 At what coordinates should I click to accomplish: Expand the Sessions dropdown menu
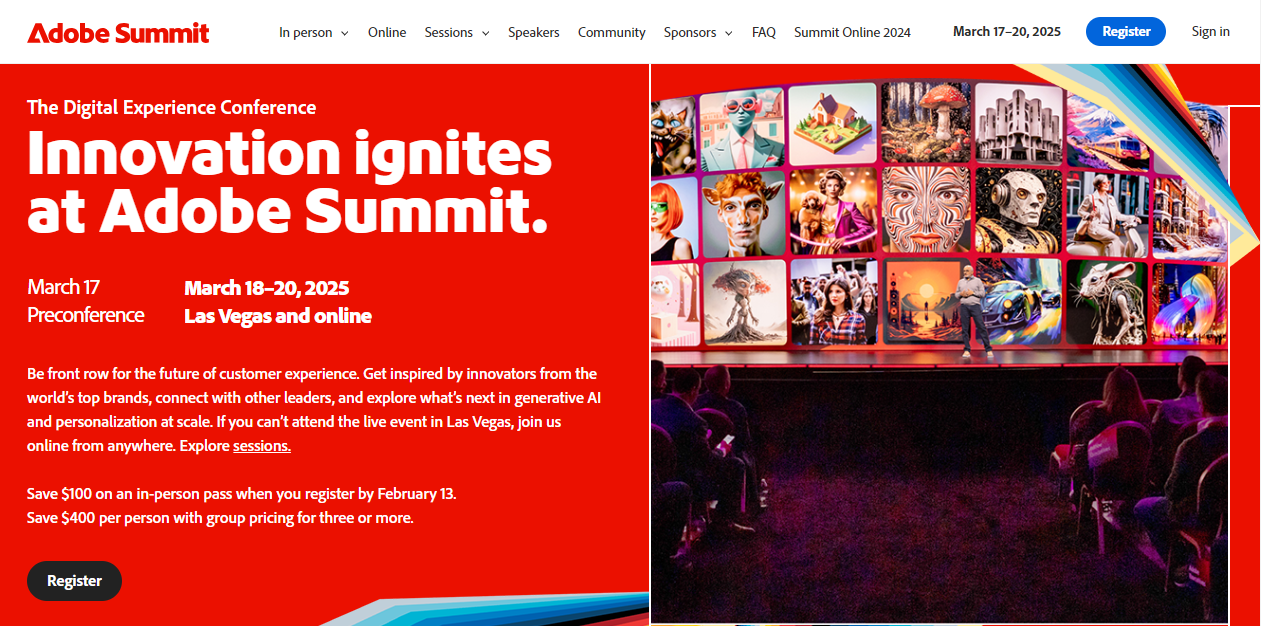[457, 32]
